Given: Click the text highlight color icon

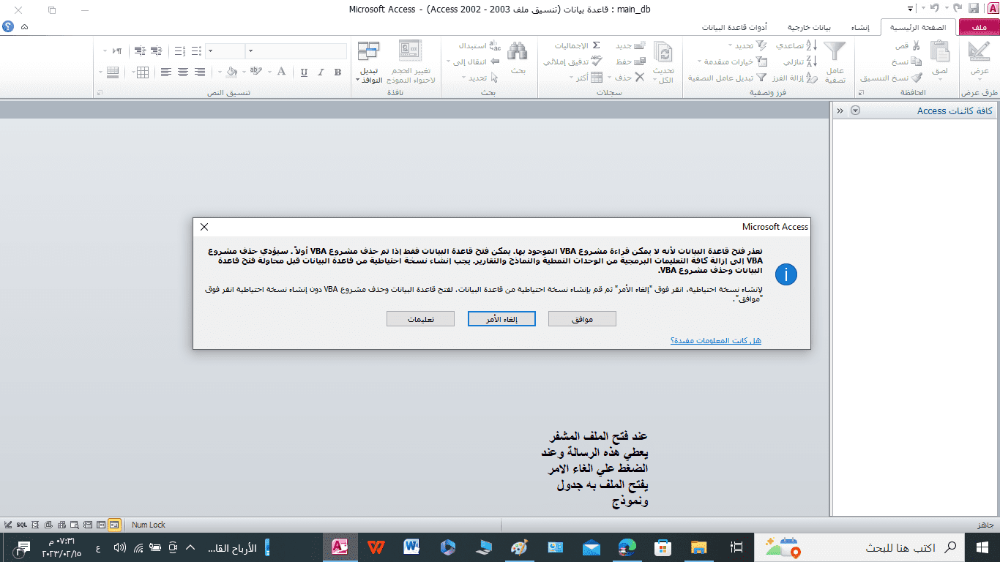Looking at the screenshot, I should click(x=256, y=72).
